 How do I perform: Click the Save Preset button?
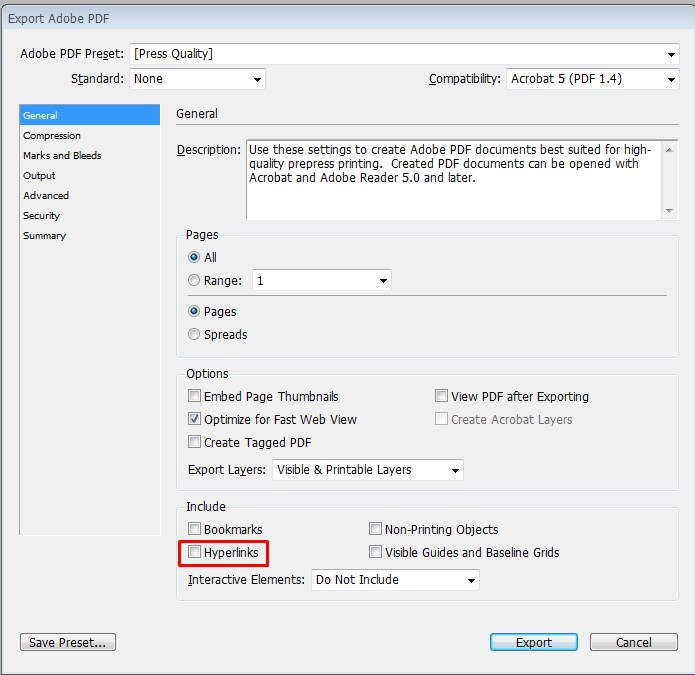(68, 642)
